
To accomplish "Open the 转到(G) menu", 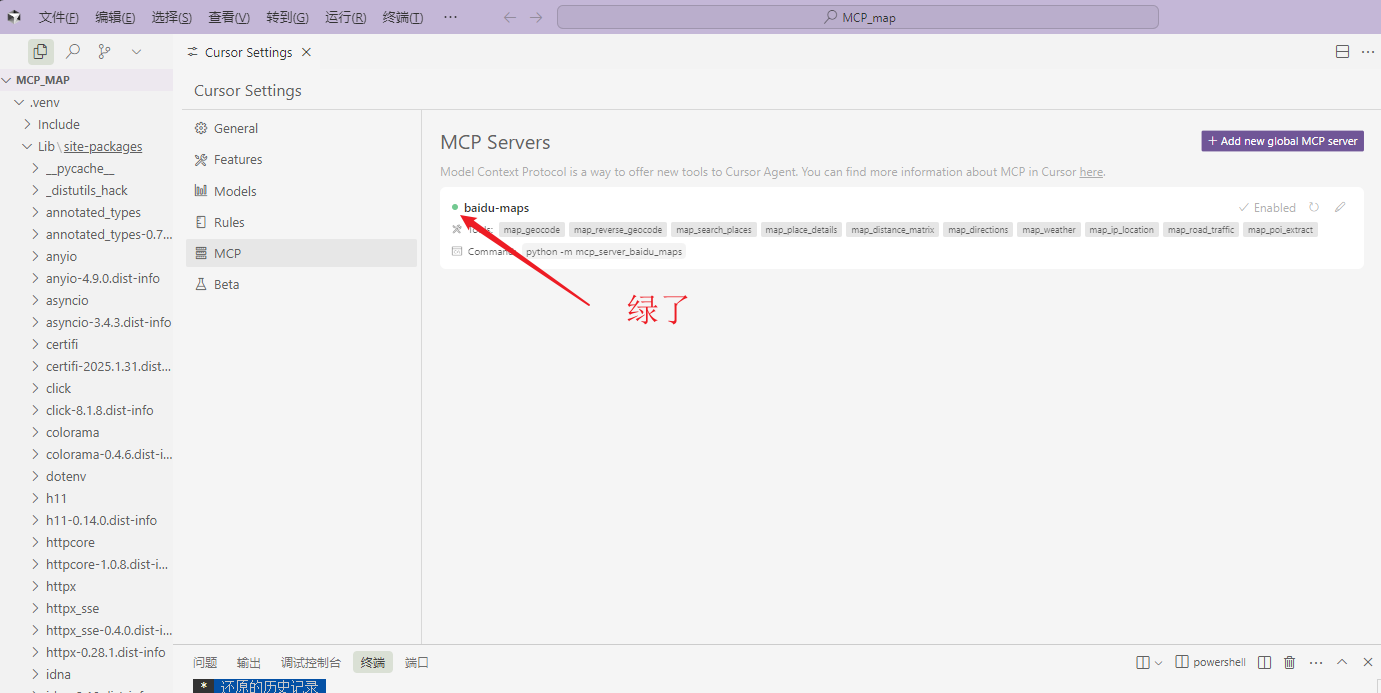I will 287,17.
